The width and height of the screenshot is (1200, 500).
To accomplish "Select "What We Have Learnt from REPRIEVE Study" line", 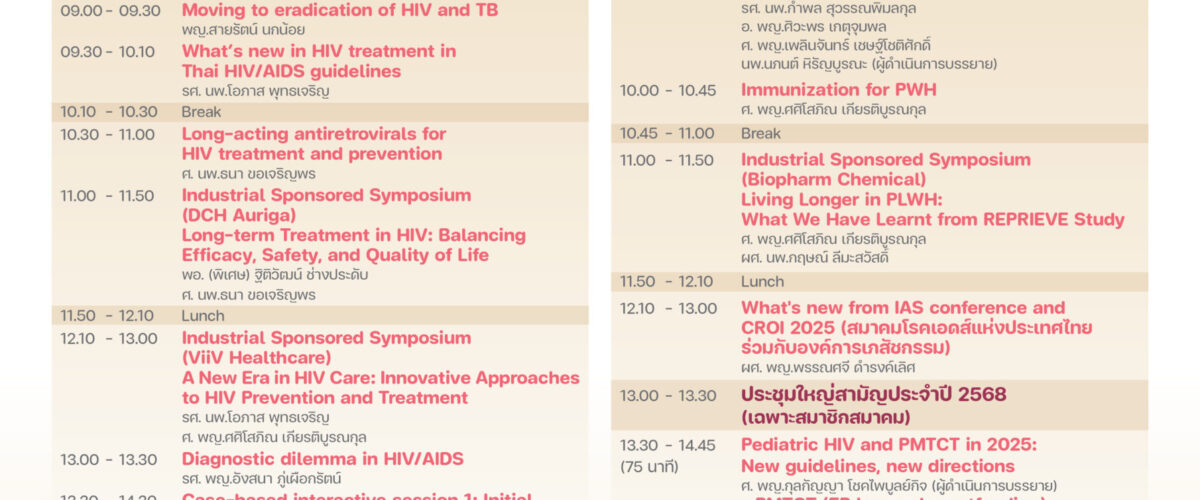I will pyautogui.click(x=932, y=220).
